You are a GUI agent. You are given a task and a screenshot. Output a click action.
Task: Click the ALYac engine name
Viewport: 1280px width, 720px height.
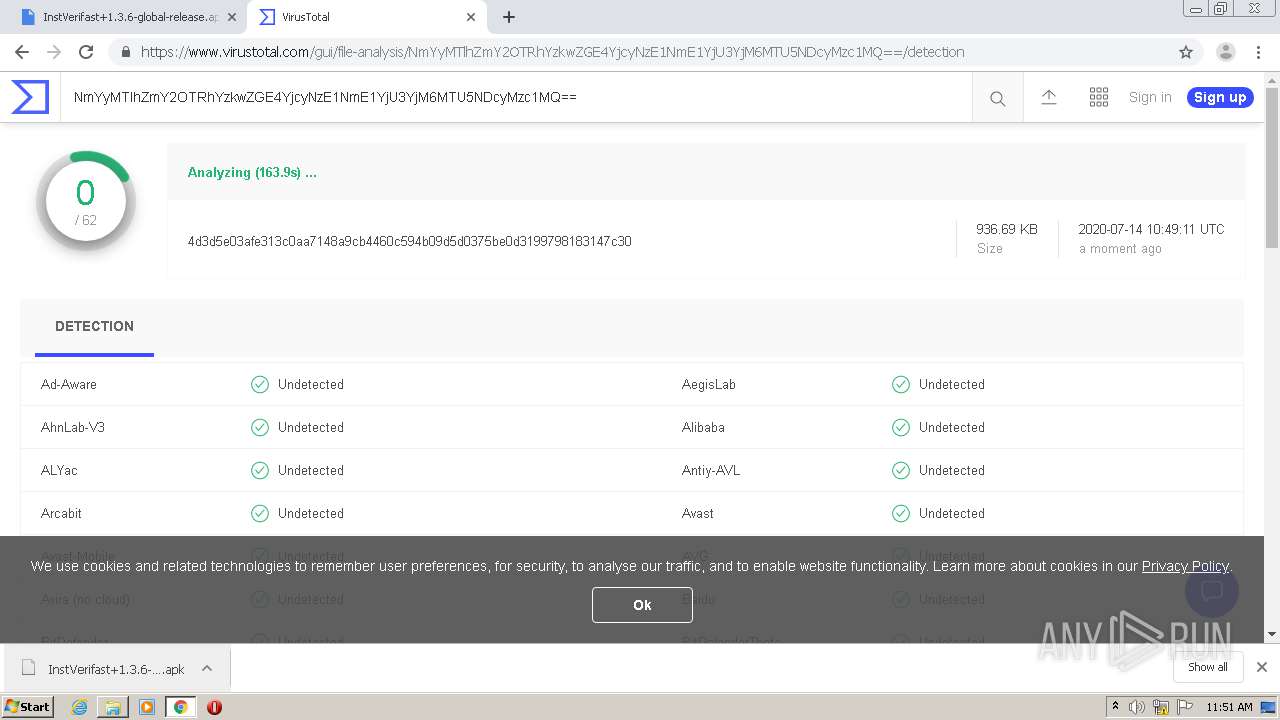tap(59, 470)
